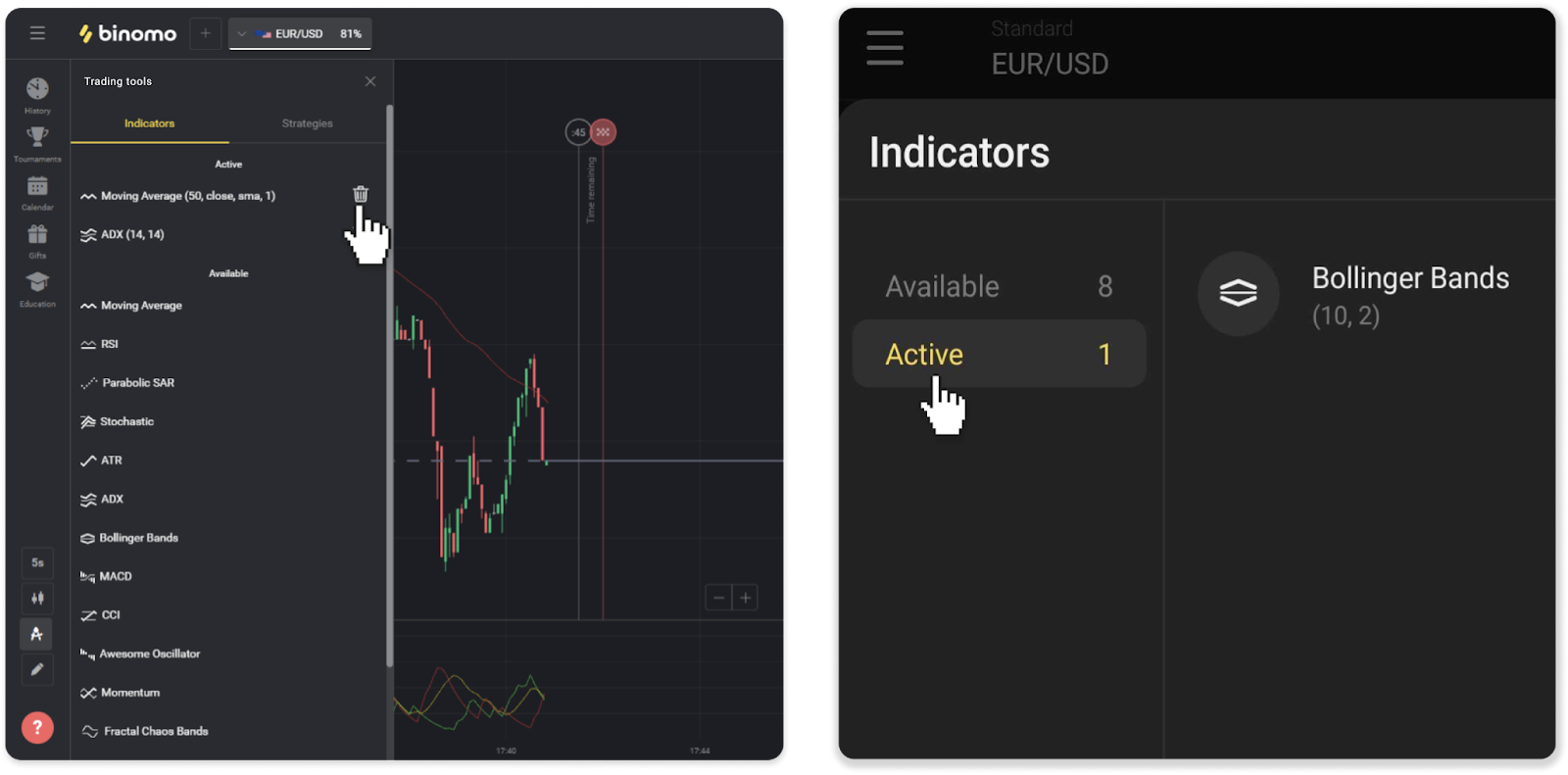1568x775 pixels.
Task: Open the Calendar sidebar icon
Action: tap(37, 188)
